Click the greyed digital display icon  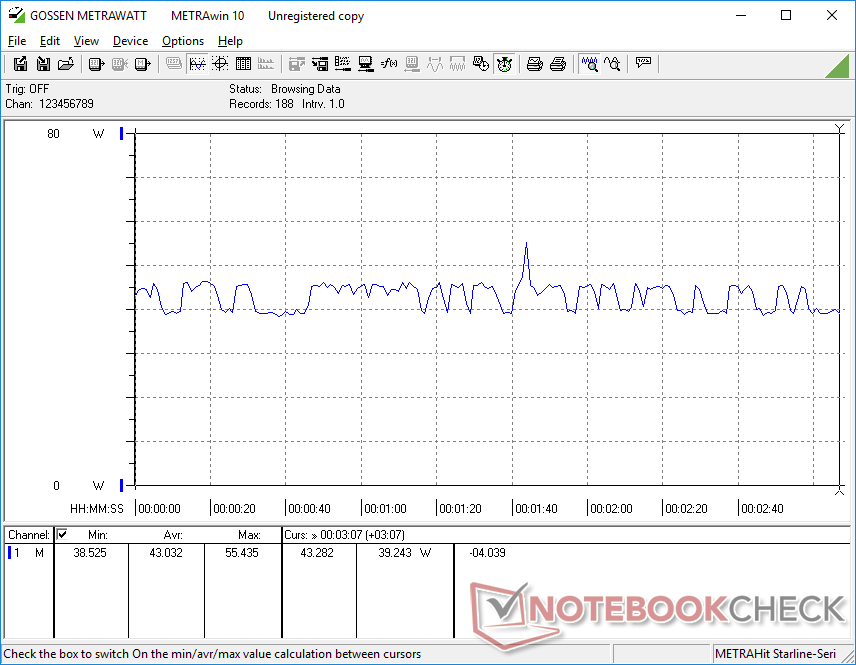pos(174,64)
